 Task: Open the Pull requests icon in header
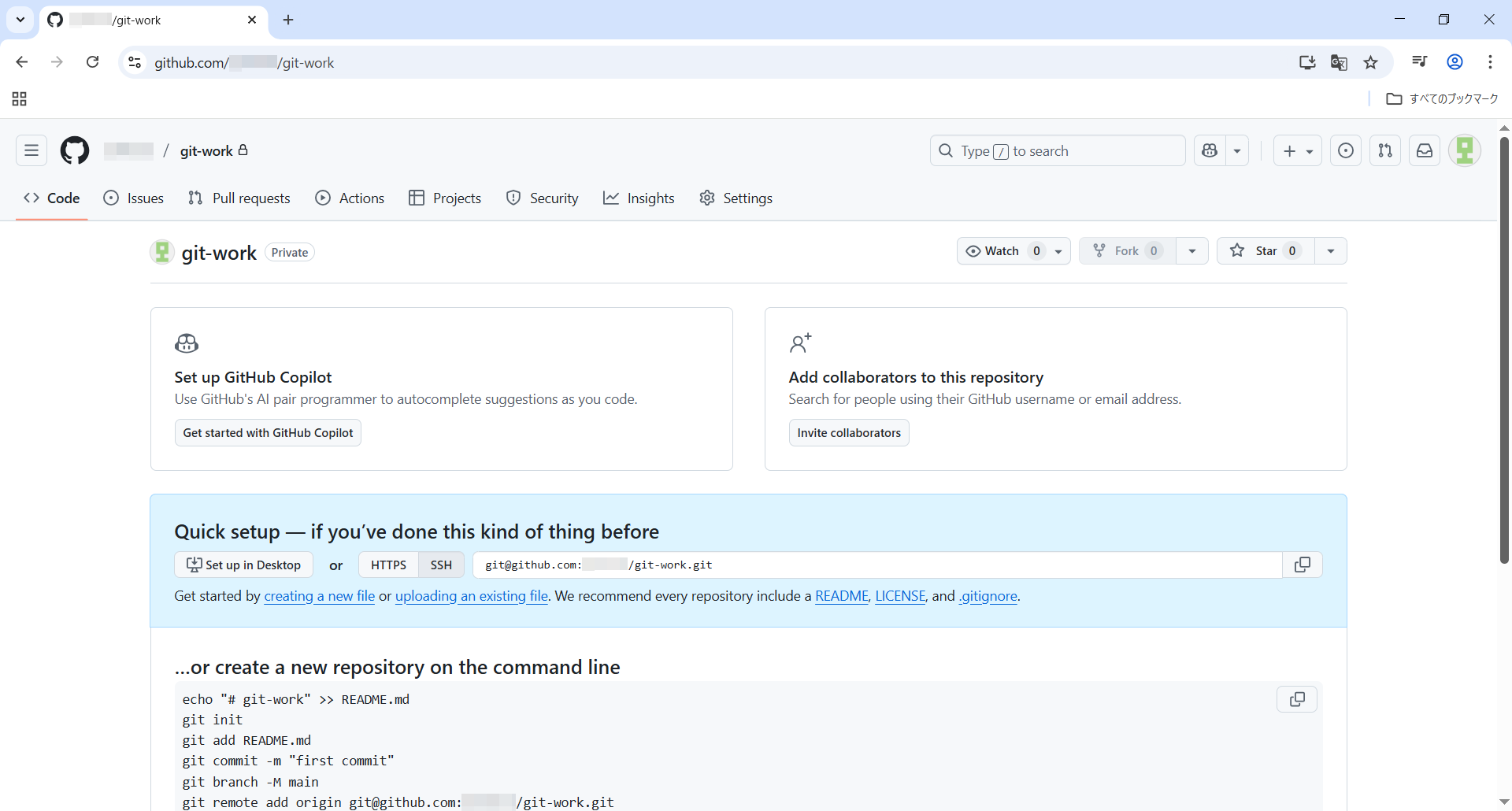point(1385,150)
